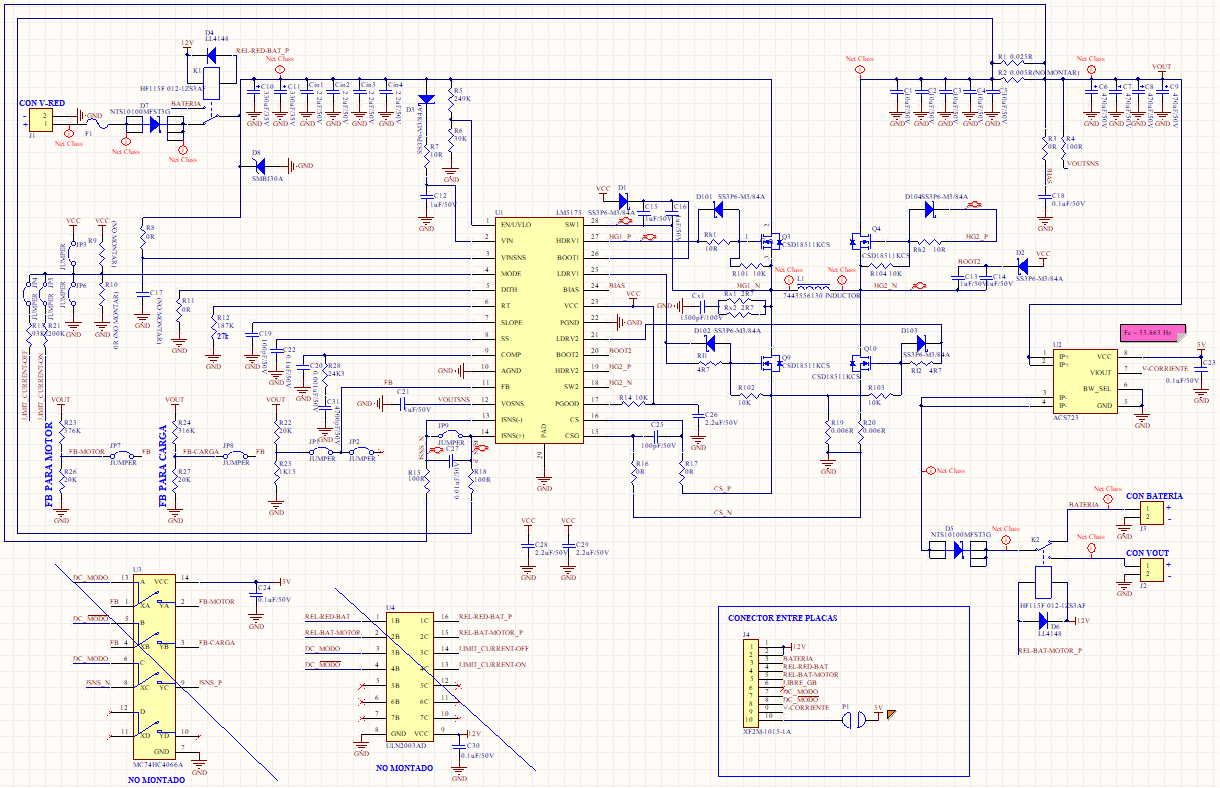Select the LIMIT_CURRENT-ON label at U4 output
Image resolution: width=1220 pixels, height=788 pixels.
492,664
